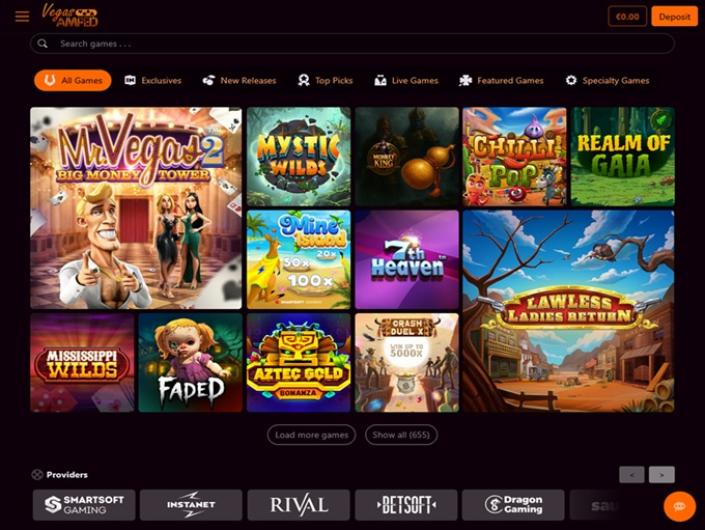The width and height of the screenshot is (705, 530).
Task: Switch to the Live Games tab
Action: (x=406, y=80)
